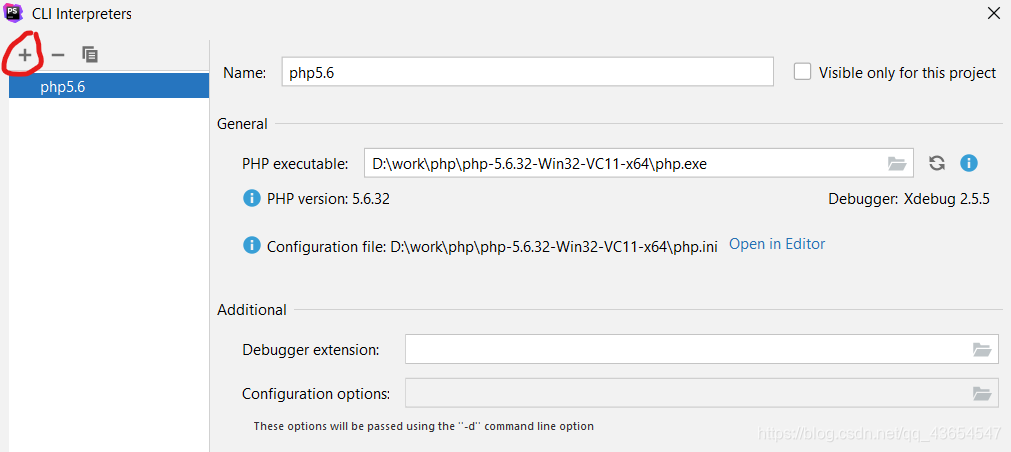This screenshot has width=1011, height=452.
Task: Open the Configuration options editor folder icon
Action: (982, 393)
